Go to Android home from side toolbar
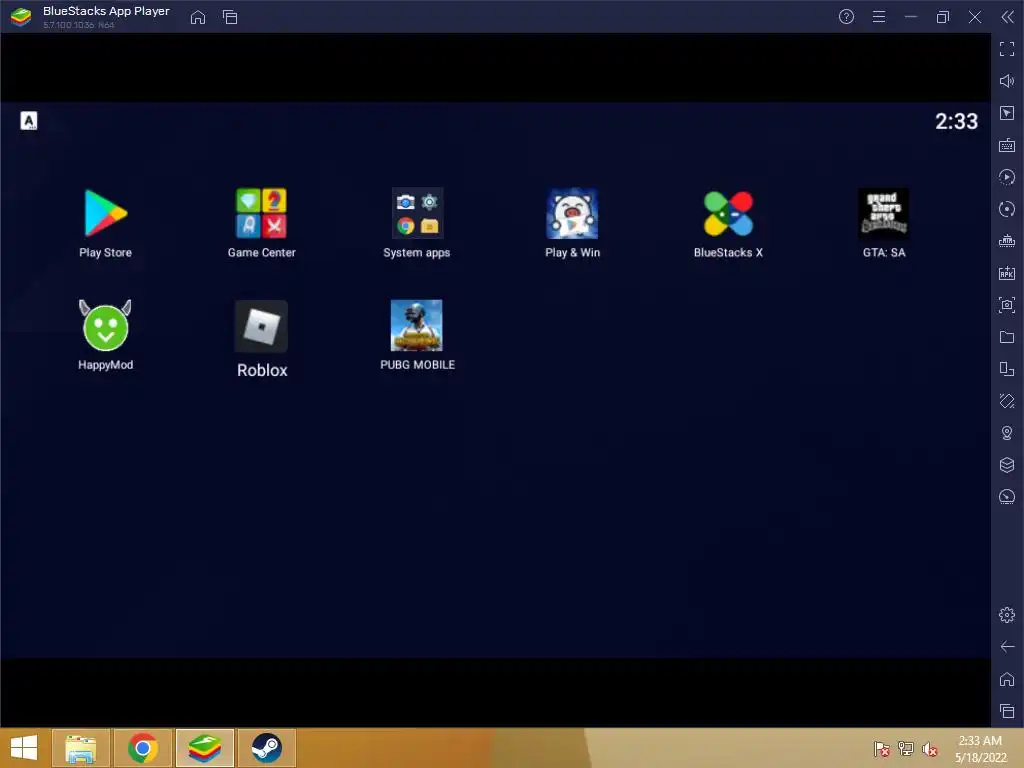 coord(1007,679)
